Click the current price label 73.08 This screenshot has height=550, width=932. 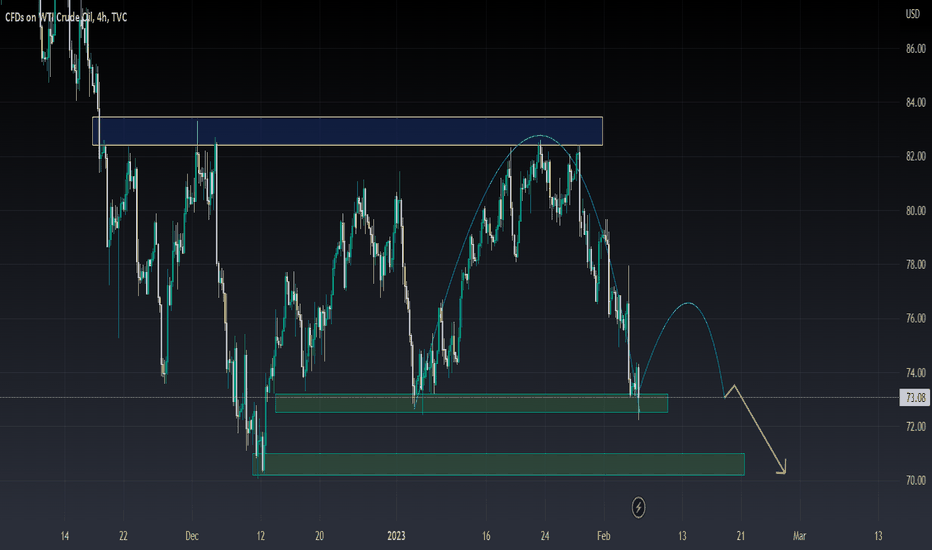[914, 397]
